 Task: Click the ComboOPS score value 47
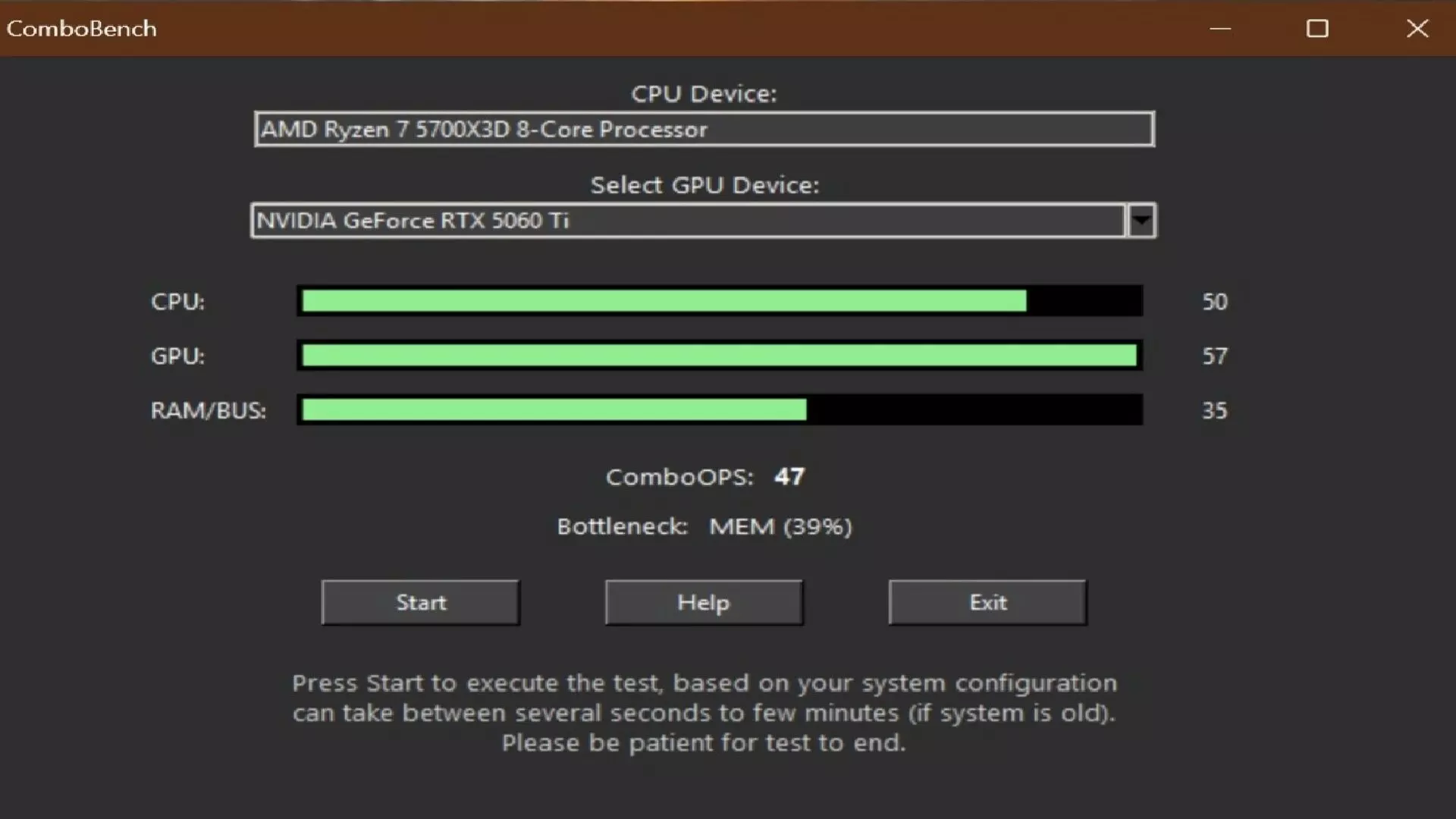[789, 477]
